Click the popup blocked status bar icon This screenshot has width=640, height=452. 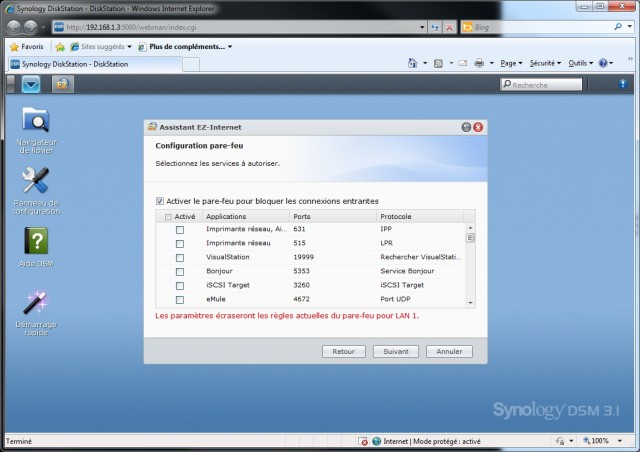pyautogui.click(x=362, y=441)
